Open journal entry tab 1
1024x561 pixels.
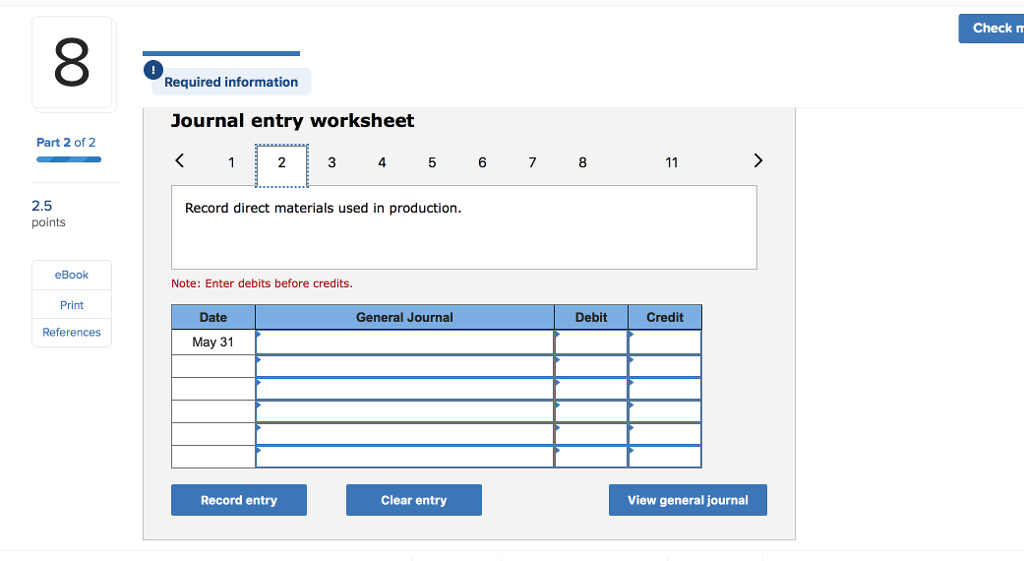[x=231, y=163]
